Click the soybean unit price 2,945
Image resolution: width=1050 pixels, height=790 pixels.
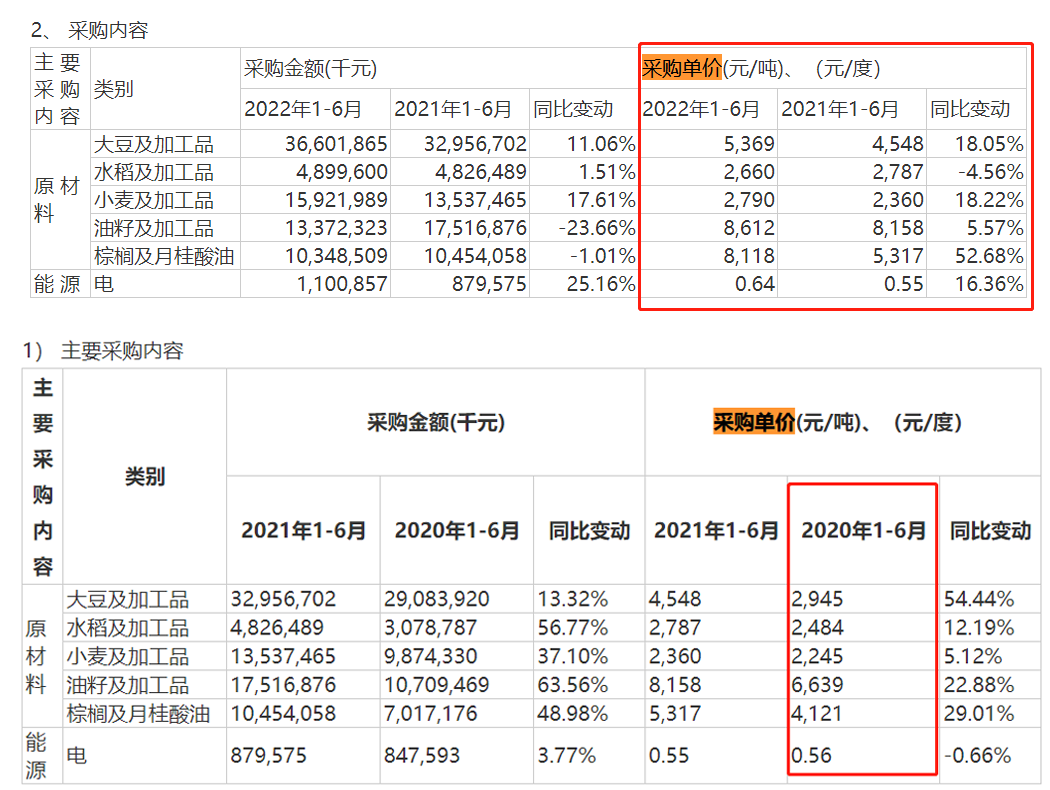pyautogui.click(x=818, y=600)
